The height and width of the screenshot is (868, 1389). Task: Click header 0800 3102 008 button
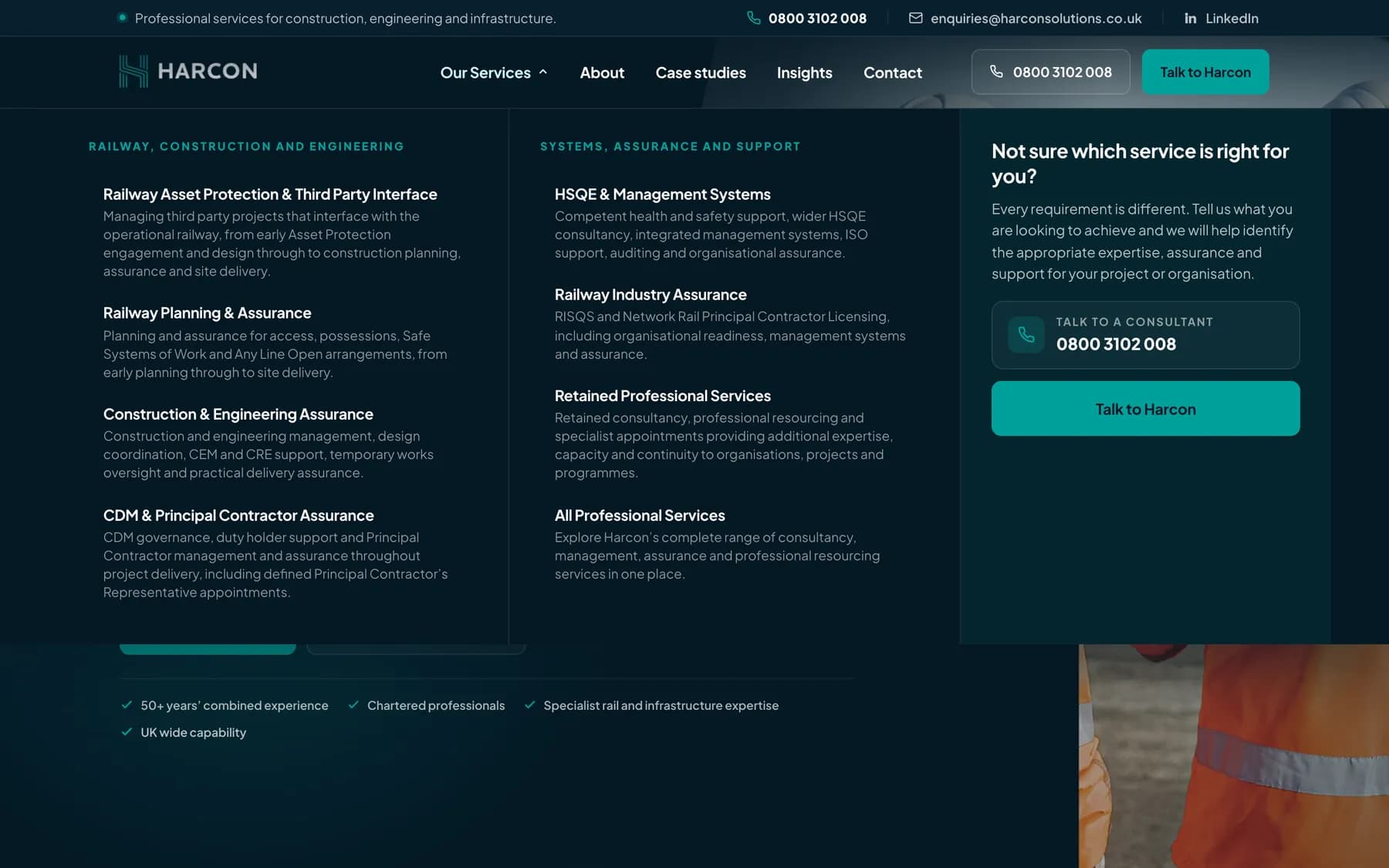point(1050,72)
